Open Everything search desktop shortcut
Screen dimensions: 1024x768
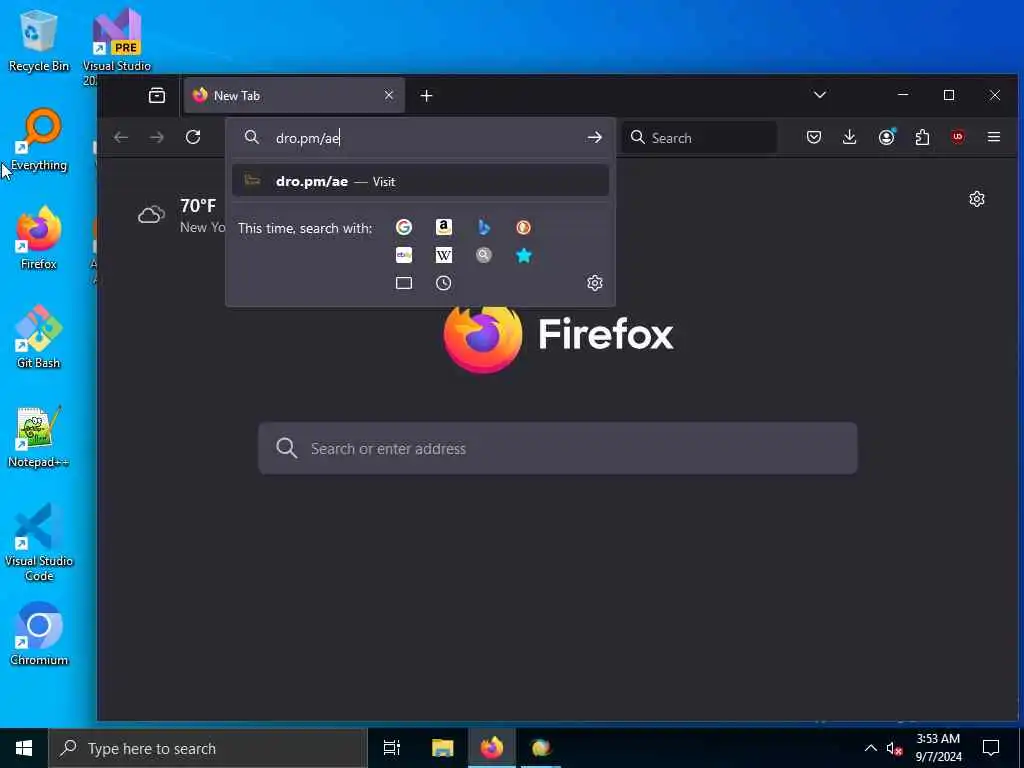39,140
